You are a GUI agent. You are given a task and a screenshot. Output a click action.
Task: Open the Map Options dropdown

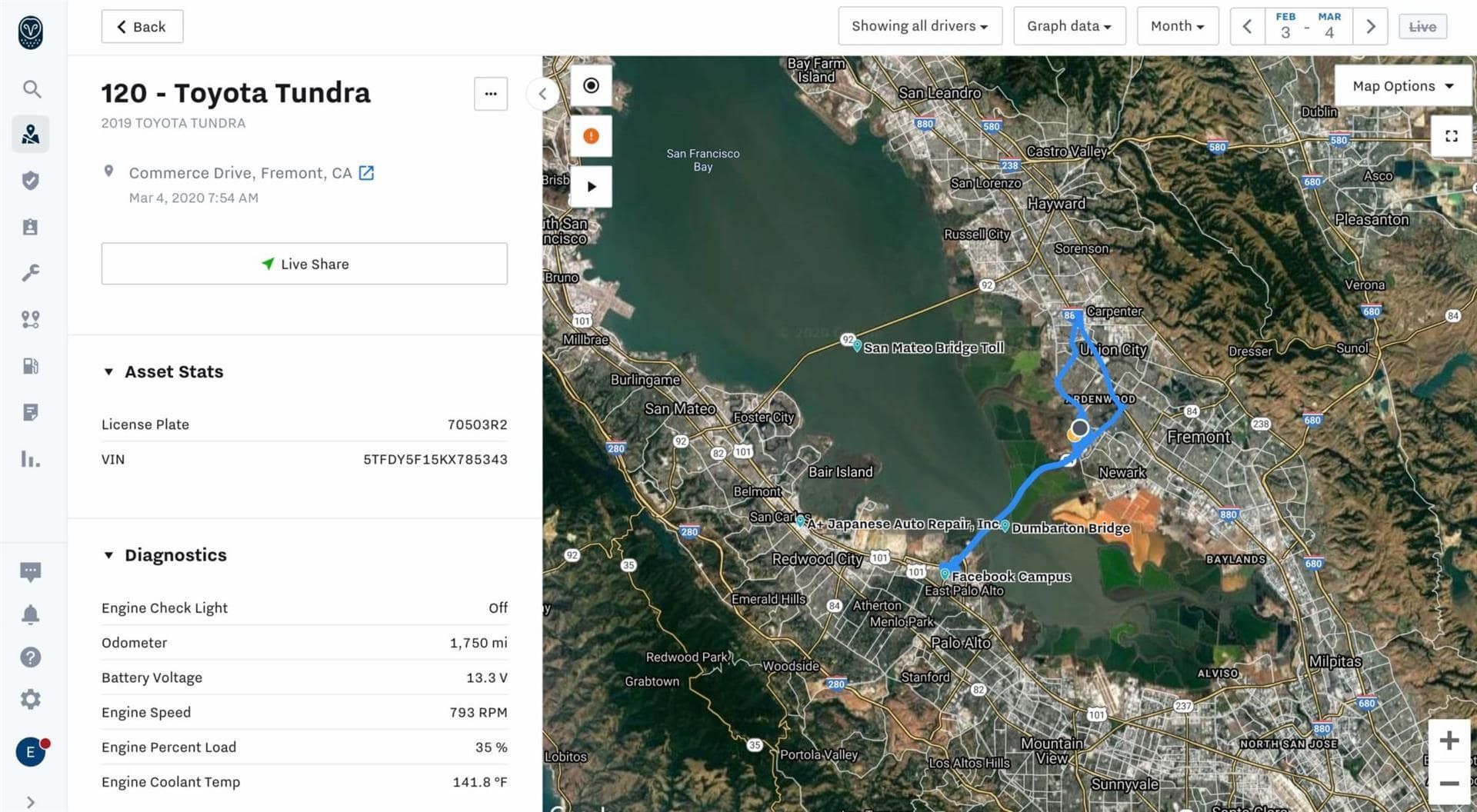coord(1403,86)
